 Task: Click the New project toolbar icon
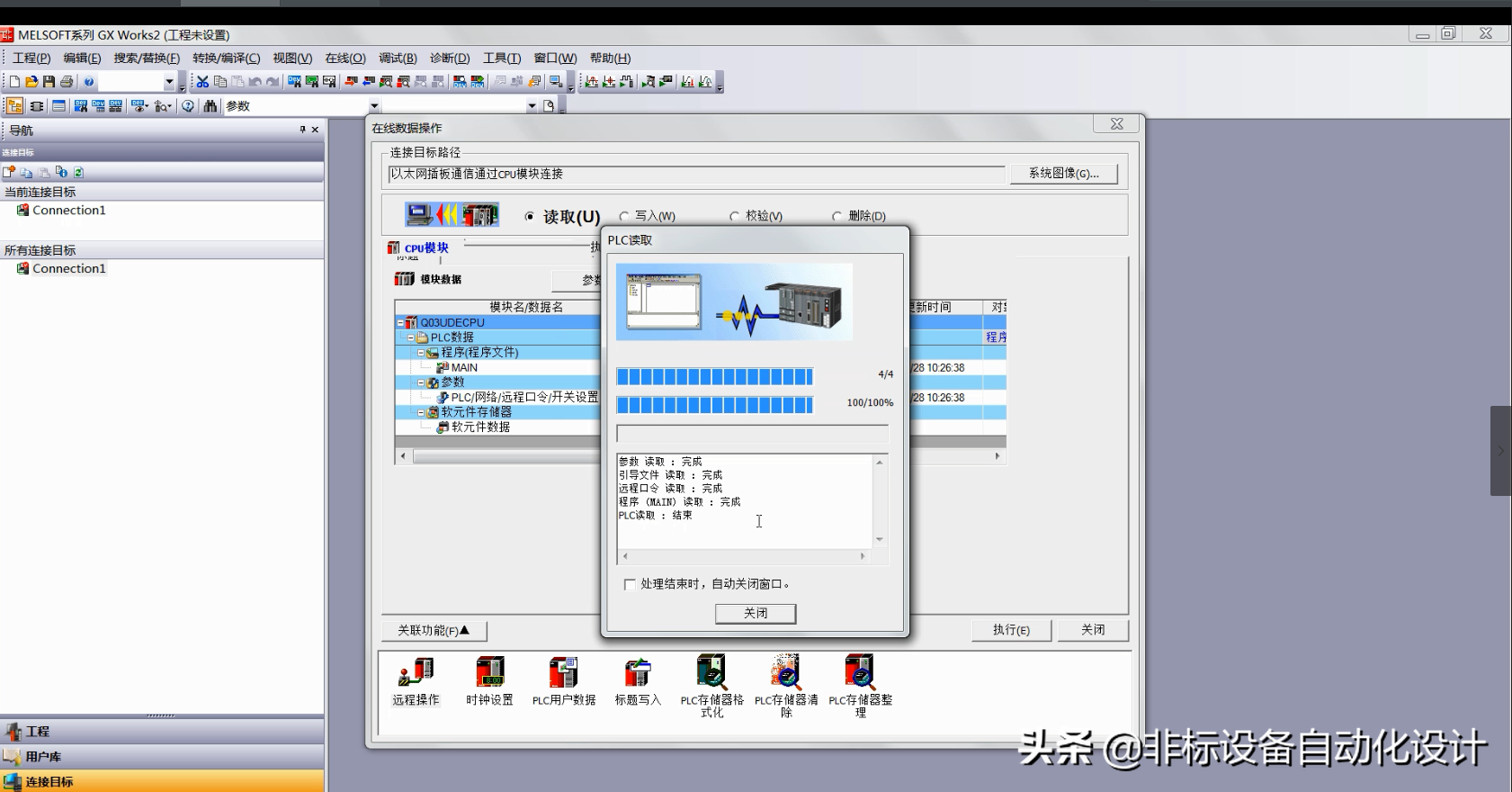coord(14,82)
